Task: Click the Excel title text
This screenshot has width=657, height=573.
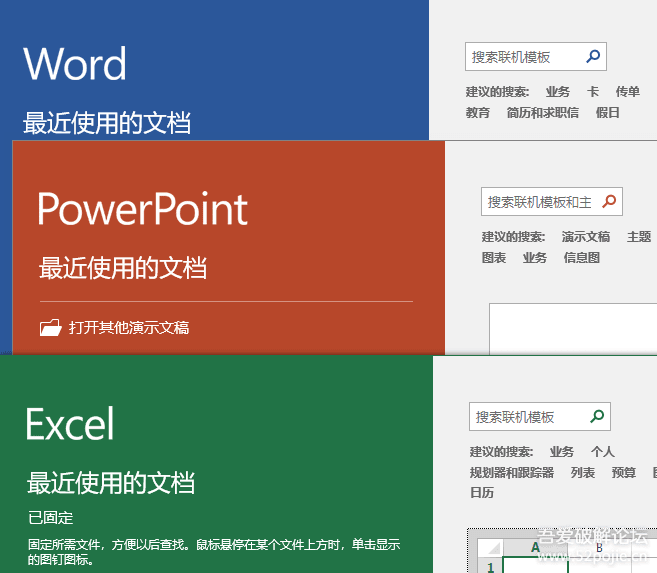Action: pyautogui.click(x=70, y=423)
